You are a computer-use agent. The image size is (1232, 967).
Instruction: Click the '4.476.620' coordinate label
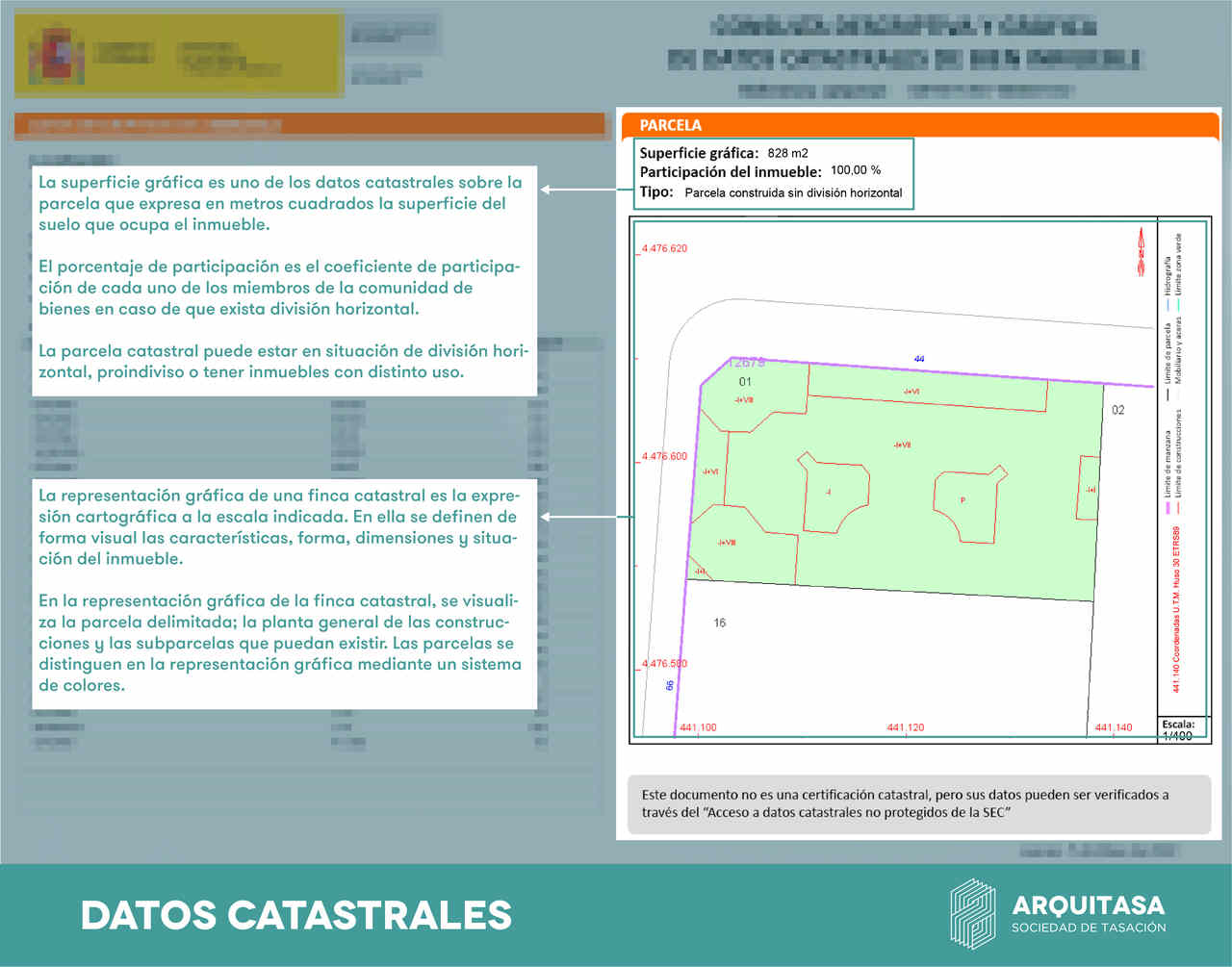[x=664, y=248]
